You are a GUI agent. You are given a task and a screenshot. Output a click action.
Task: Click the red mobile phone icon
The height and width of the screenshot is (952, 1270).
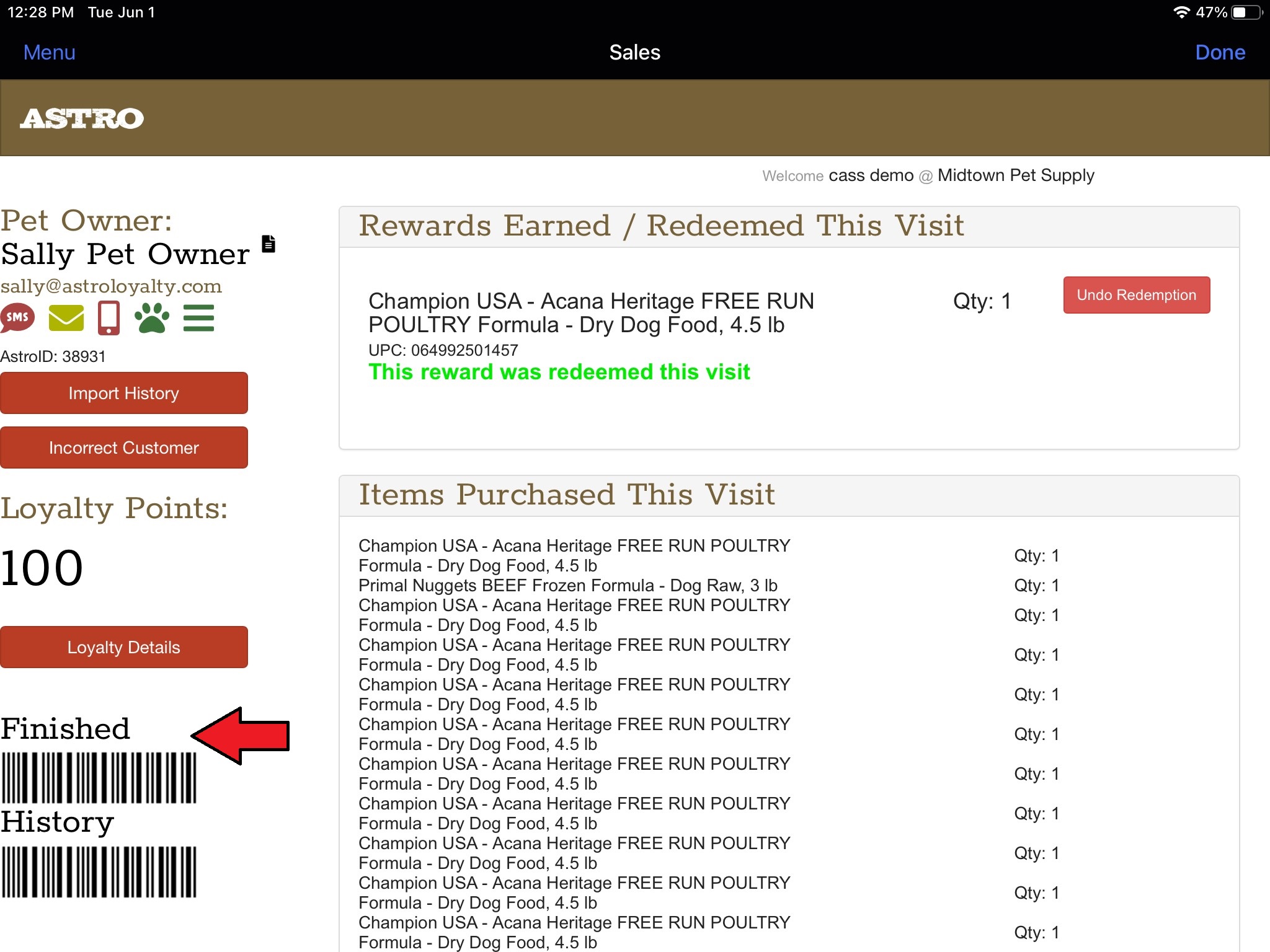pyautogui.click(x=109, y=318)
